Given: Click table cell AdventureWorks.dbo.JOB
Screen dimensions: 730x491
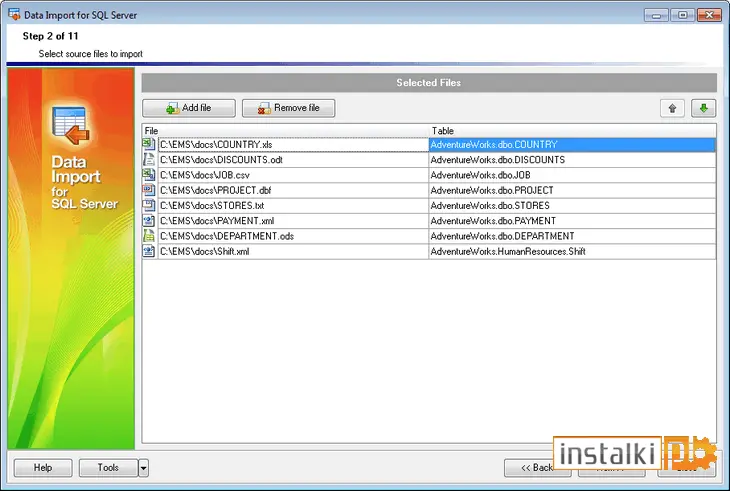Looking at the screenshot, I should click(x=572, y=175).
